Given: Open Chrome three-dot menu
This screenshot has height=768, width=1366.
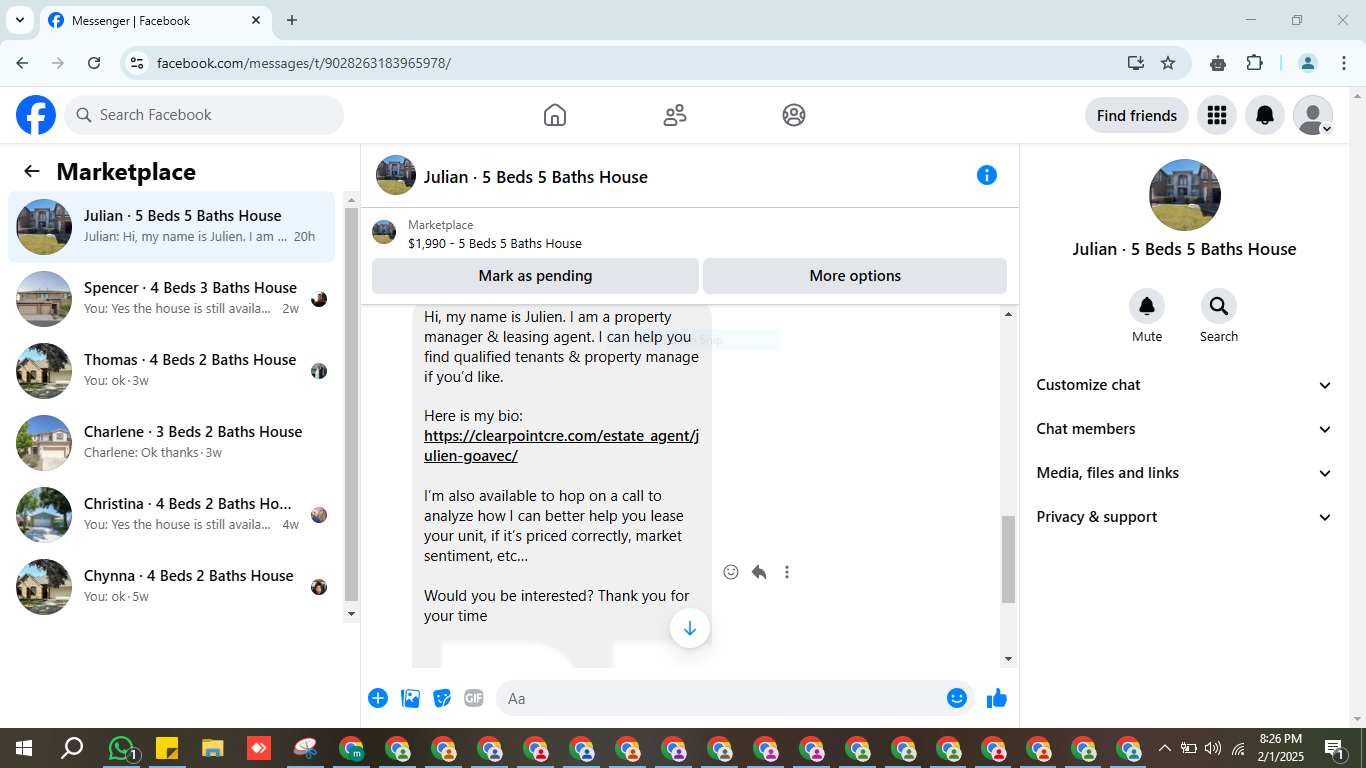Looking at the screenshot, I should point(1344,63).
